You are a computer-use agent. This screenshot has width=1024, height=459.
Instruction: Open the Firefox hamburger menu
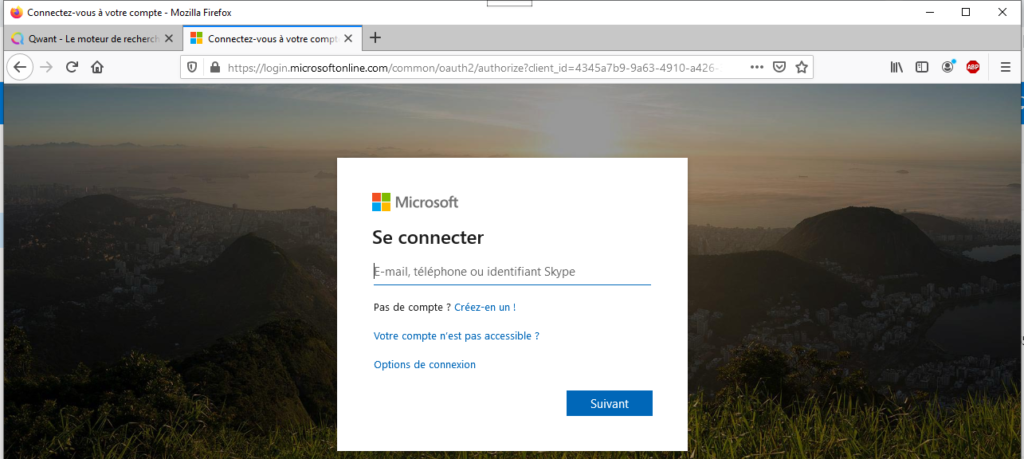point(1005,67)
